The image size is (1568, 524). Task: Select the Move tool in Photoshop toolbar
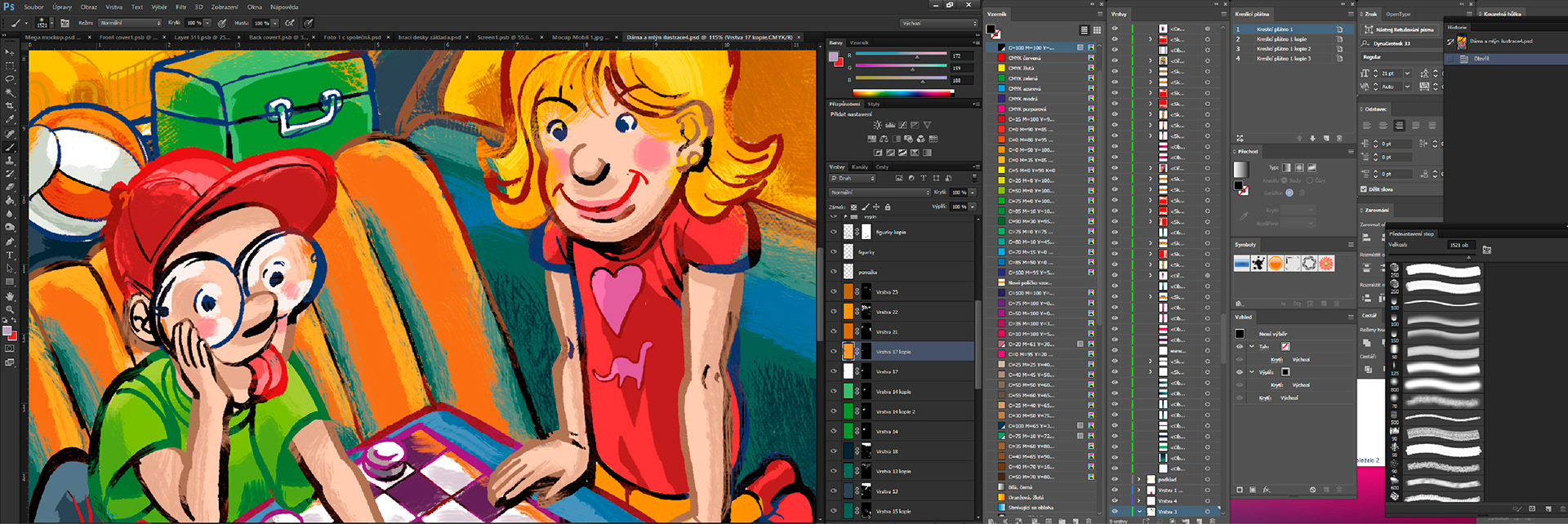coord(10,52)
